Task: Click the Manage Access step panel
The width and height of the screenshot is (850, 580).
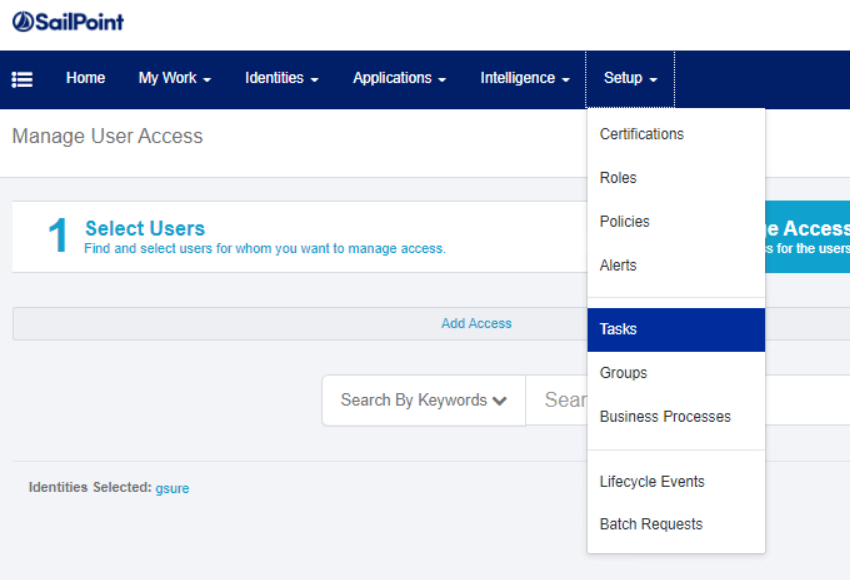Action: 807,237
